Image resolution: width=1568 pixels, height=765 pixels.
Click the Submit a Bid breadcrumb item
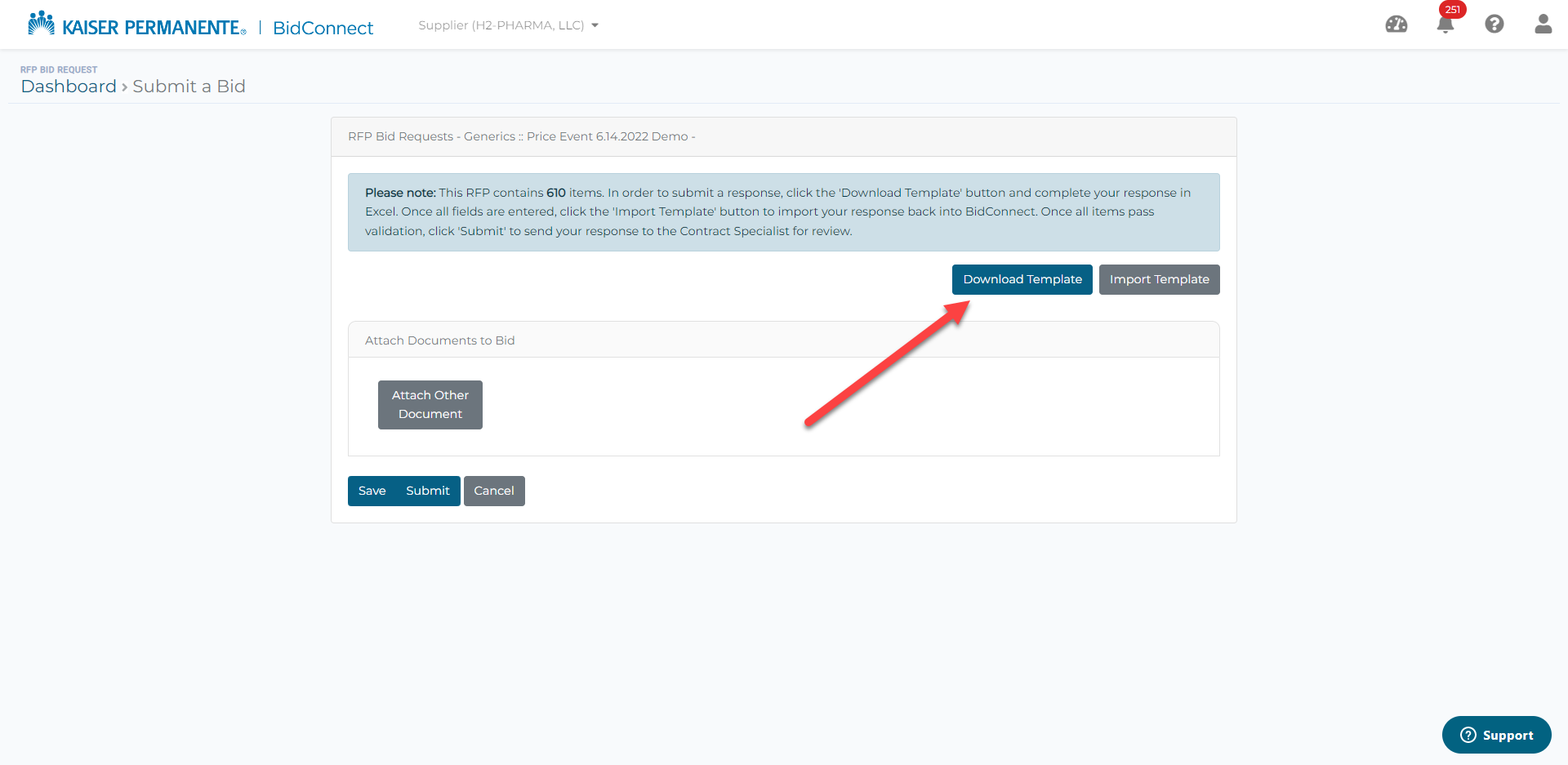coord(189,87)
